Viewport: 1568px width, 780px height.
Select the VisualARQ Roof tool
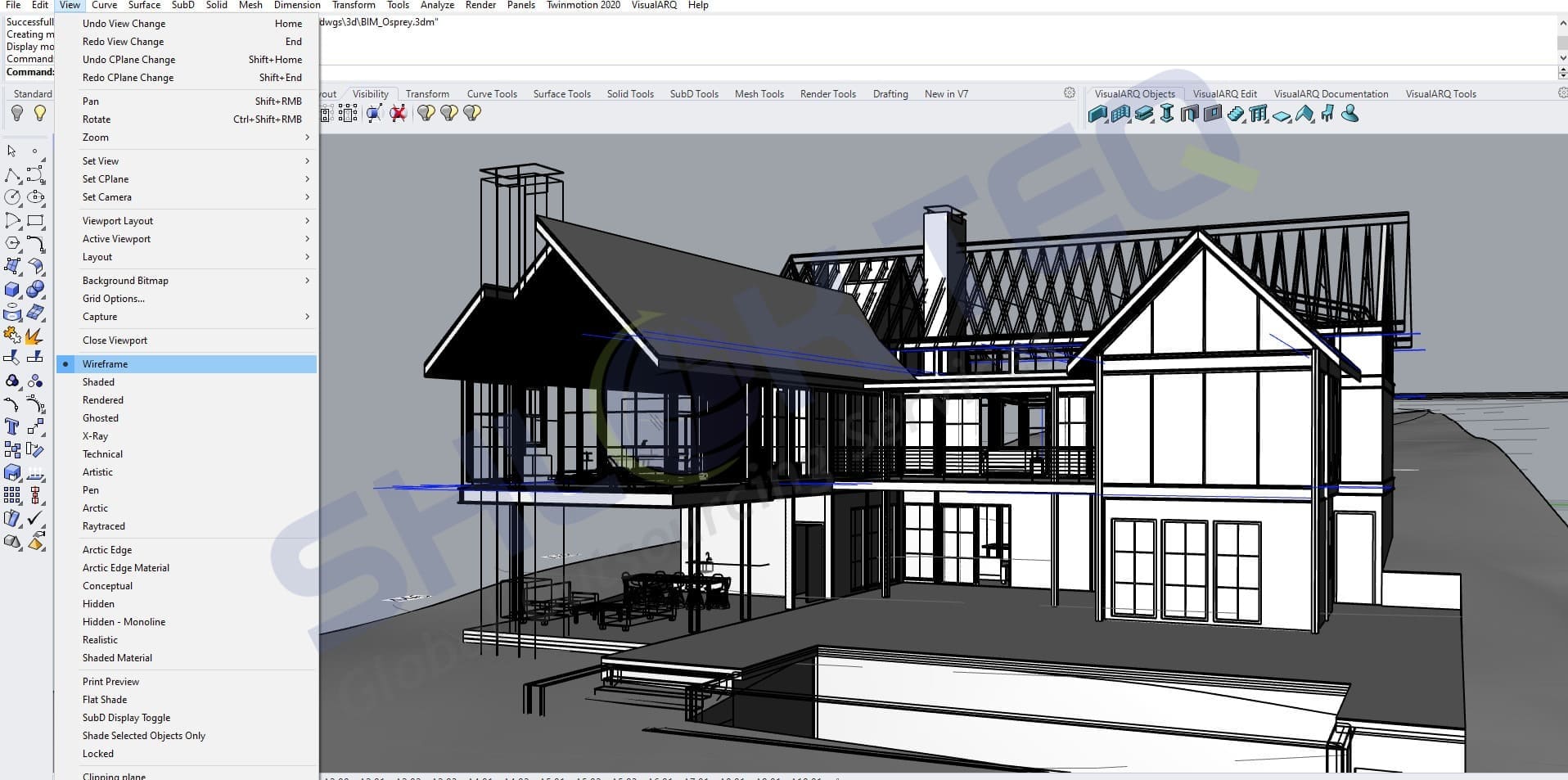(1304, 114)
